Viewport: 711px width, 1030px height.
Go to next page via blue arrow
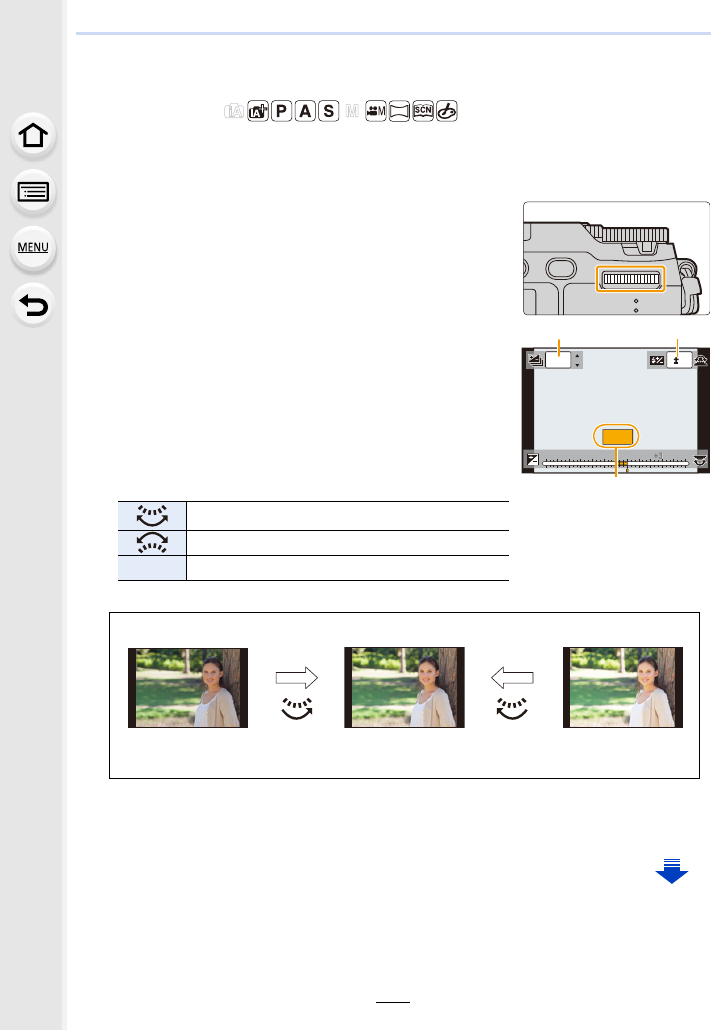672,871
